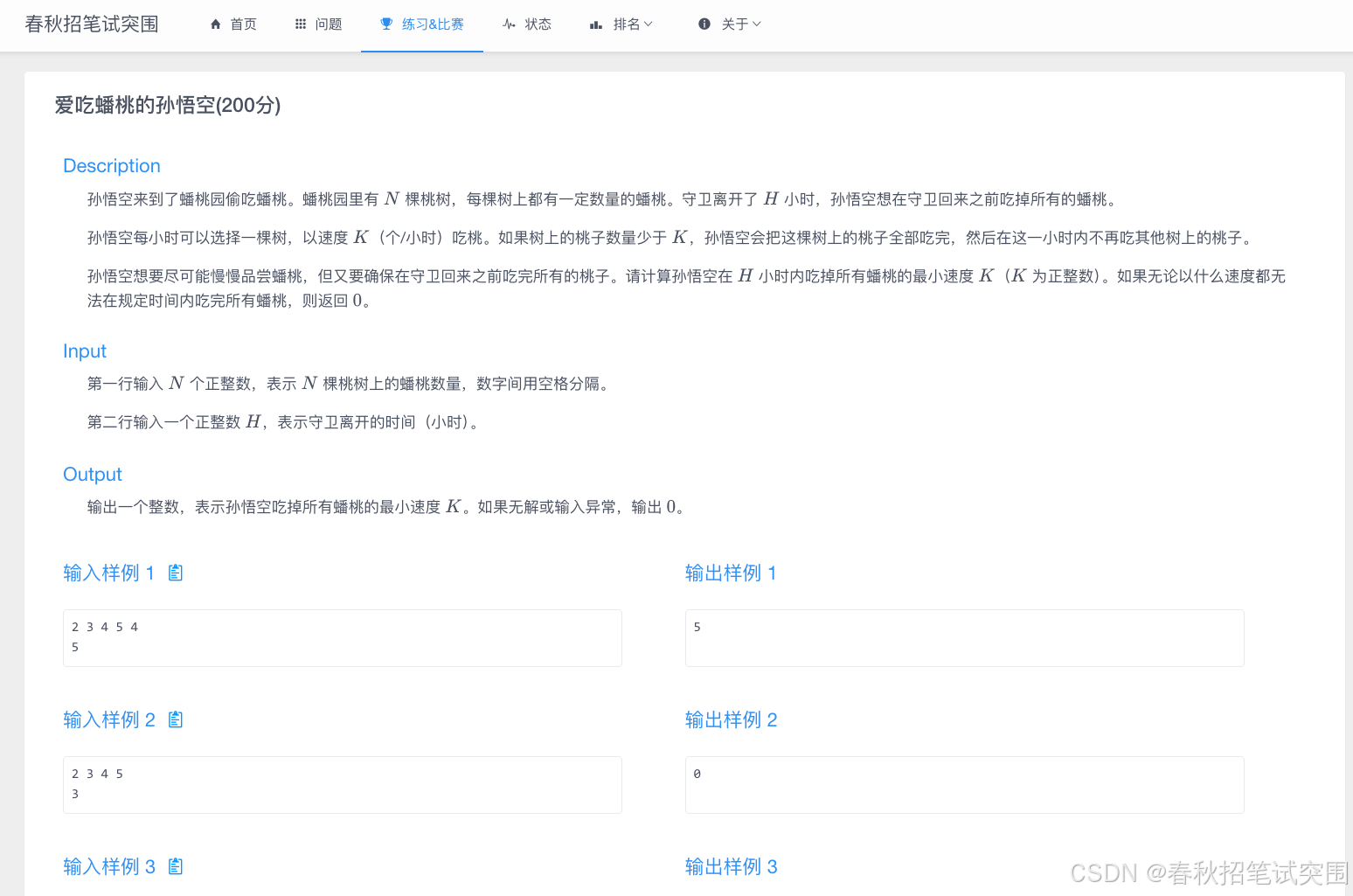Viewport: 1353px width, 896px height.
Task: Copy 输入样例 2 using its clipboard icon
Action: pos(175,719)
